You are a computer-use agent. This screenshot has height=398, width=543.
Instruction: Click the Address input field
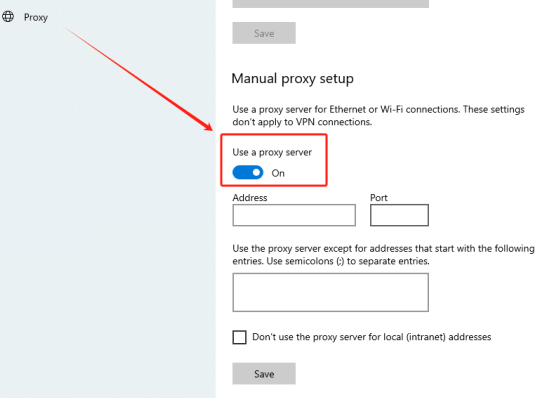294,215
